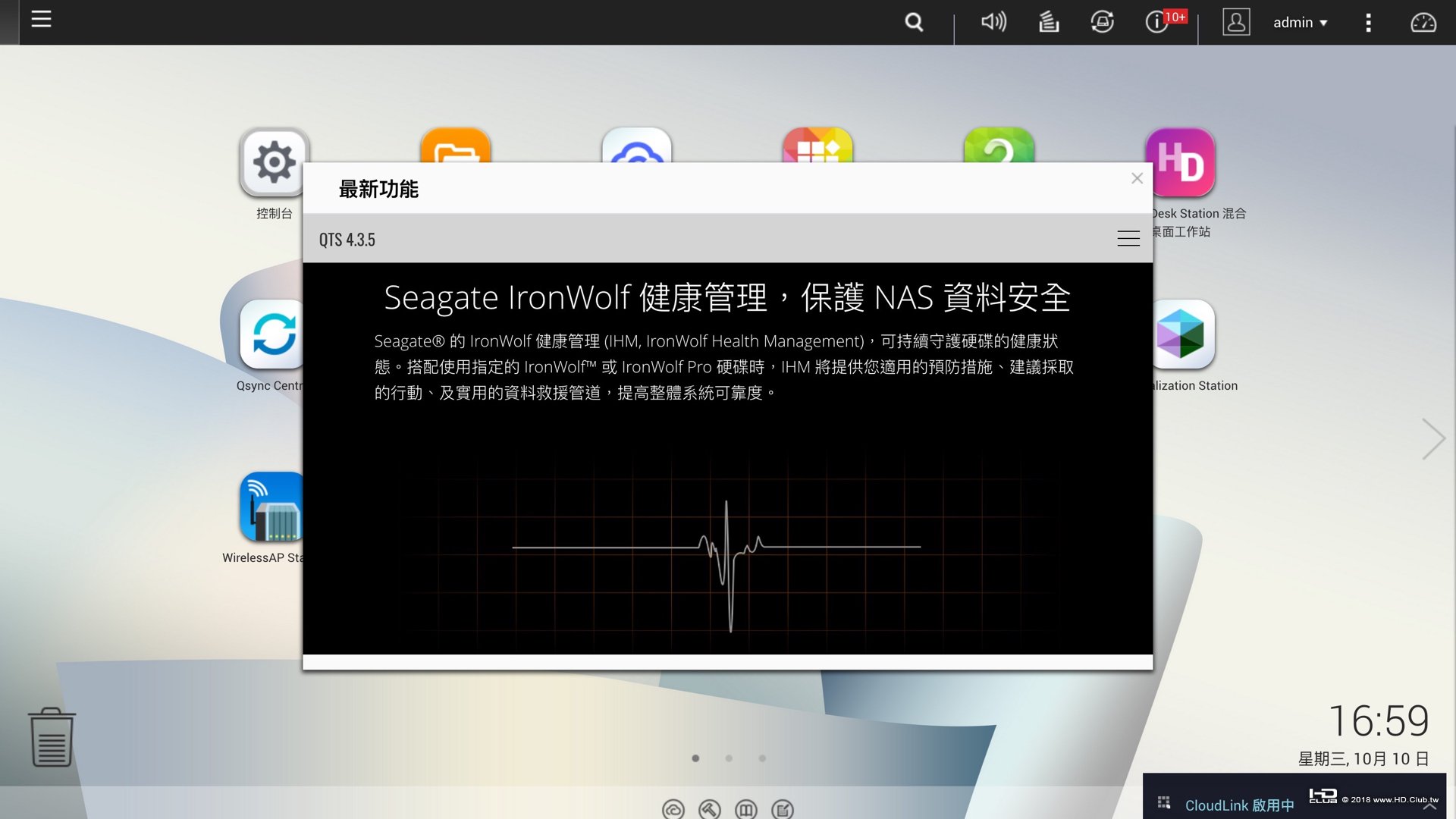
Task: Open background tasks stack icon
Action: (x=1048, y=22)
